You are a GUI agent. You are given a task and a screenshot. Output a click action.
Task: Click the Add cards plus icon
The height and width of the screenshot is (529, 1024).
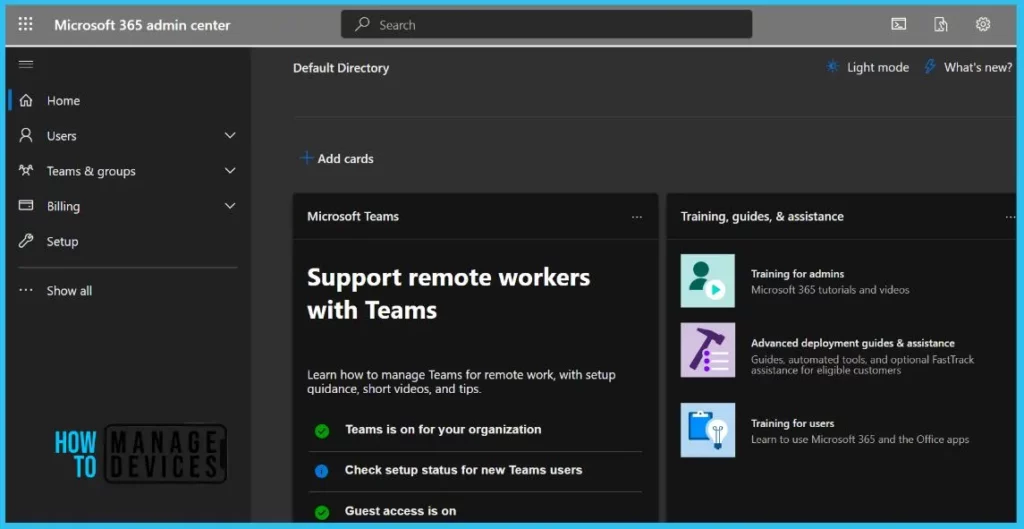(x=306, y=158)
